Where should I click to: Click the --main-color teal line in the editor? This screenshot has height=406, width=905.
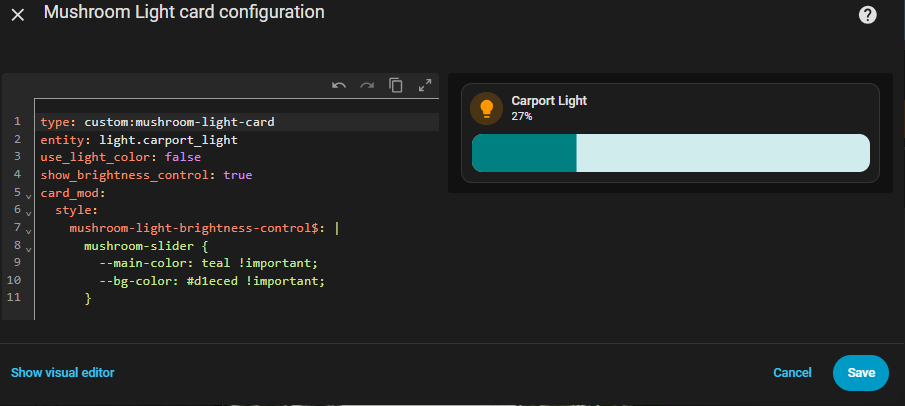click(x=208, y=263)
